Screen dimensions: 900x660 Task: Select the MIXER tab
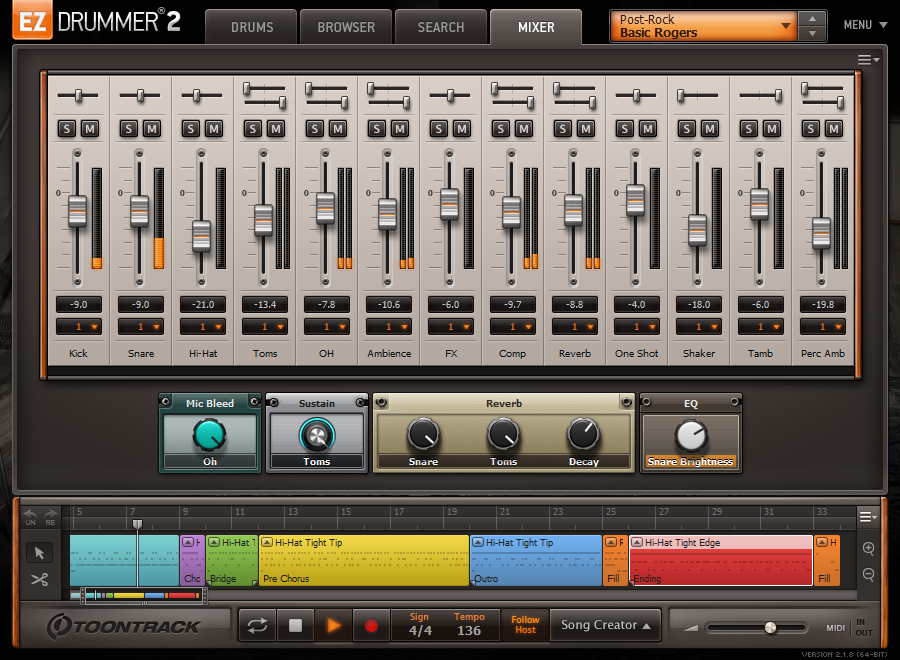coord(536,27)
